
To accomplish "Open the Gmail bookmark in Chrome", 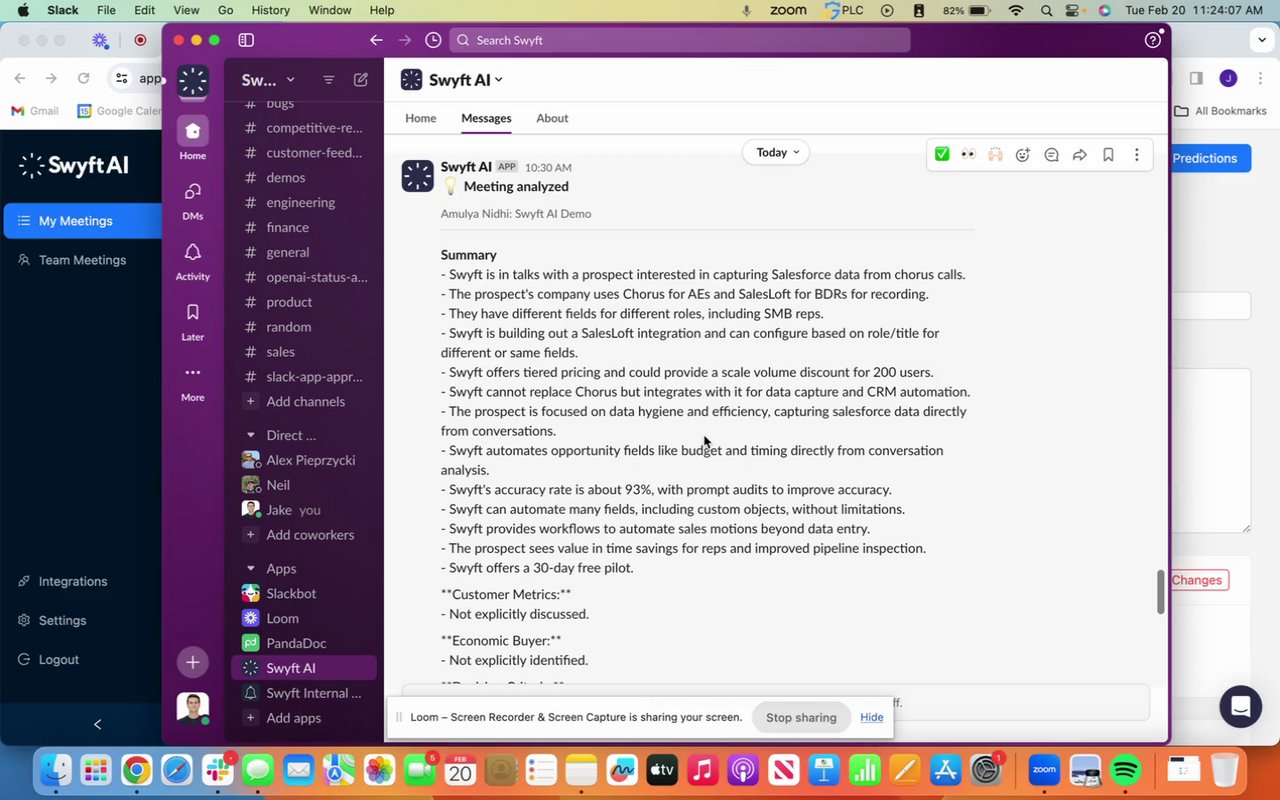I will tap(35, 111).
